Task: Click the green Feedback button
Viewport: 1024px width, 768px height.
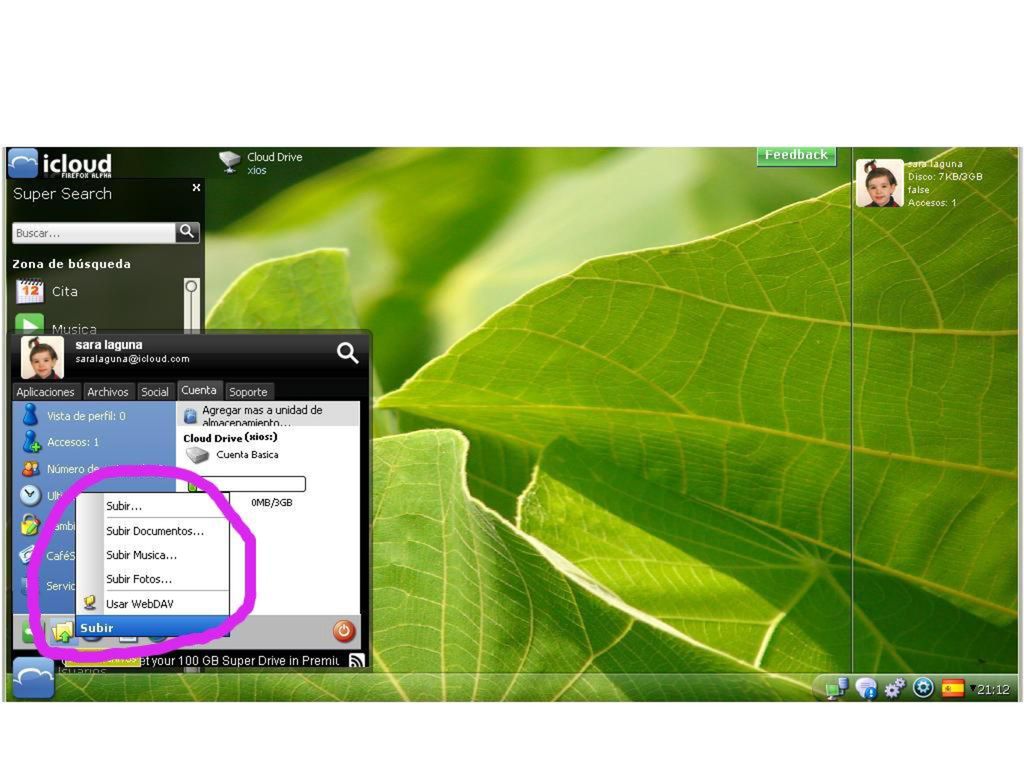Action: click(796, 155)
